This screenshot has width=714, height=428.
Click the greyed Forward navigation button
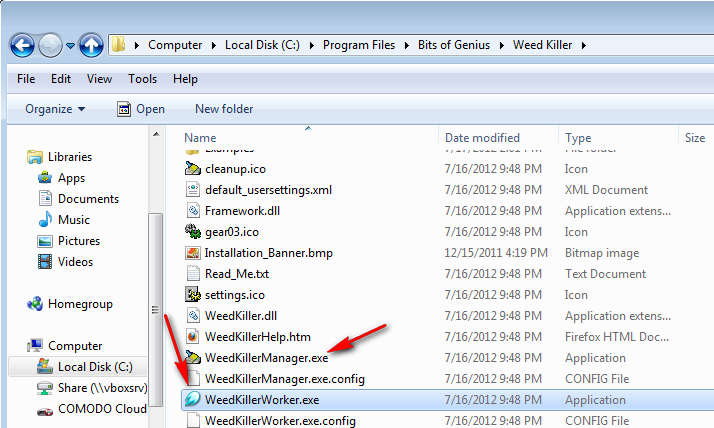coord(50,45)
